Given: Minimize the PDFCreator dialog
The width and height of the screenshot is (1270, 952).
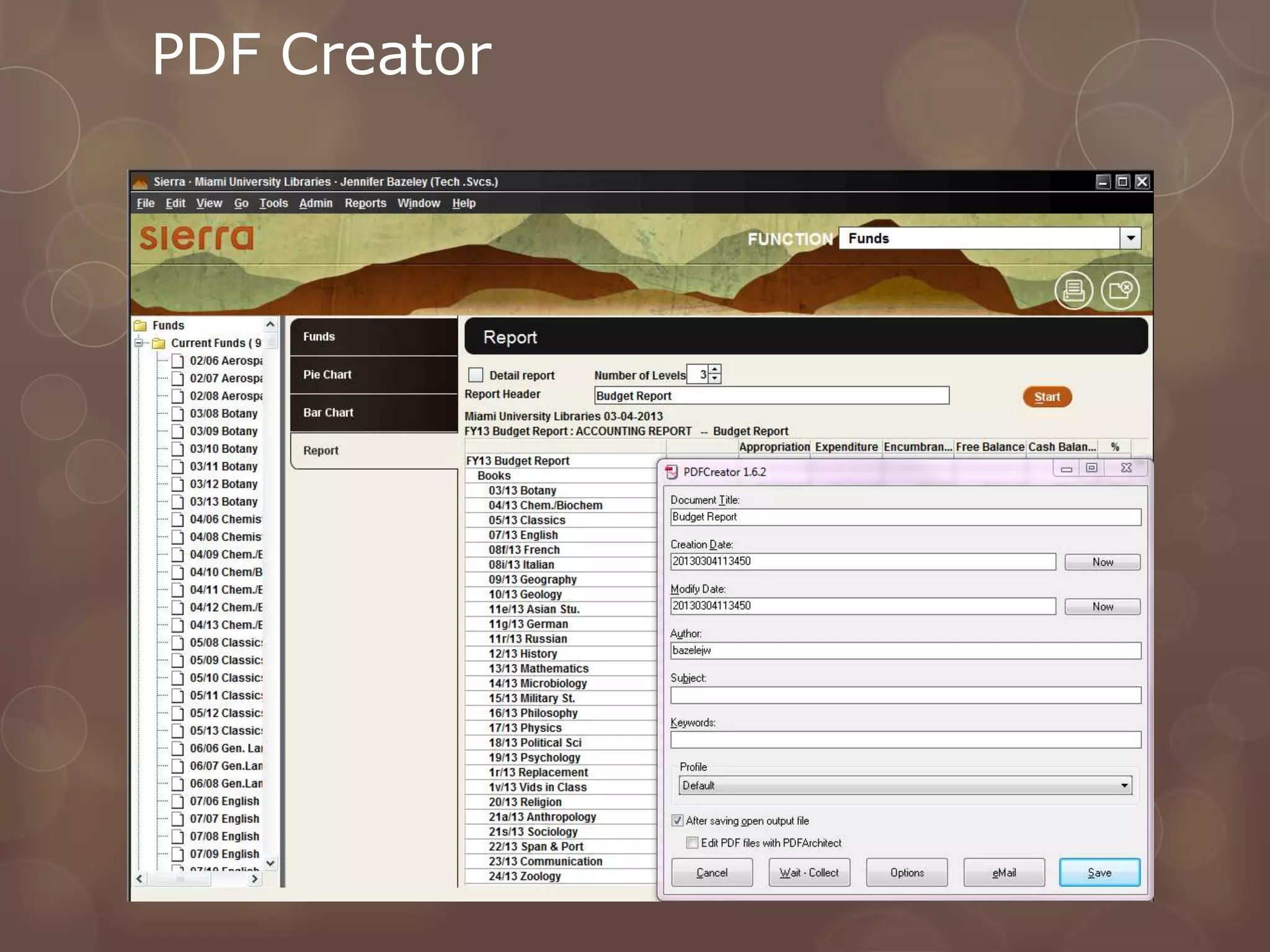Looking at the screenshot, I should pyautogui.click(x=1067, y=469).
